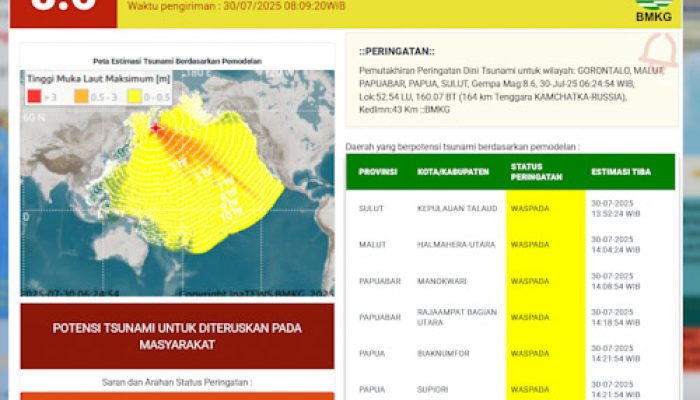Click the notification bell icon in warning box
The image size is (700, 400).
click(658, 50)
